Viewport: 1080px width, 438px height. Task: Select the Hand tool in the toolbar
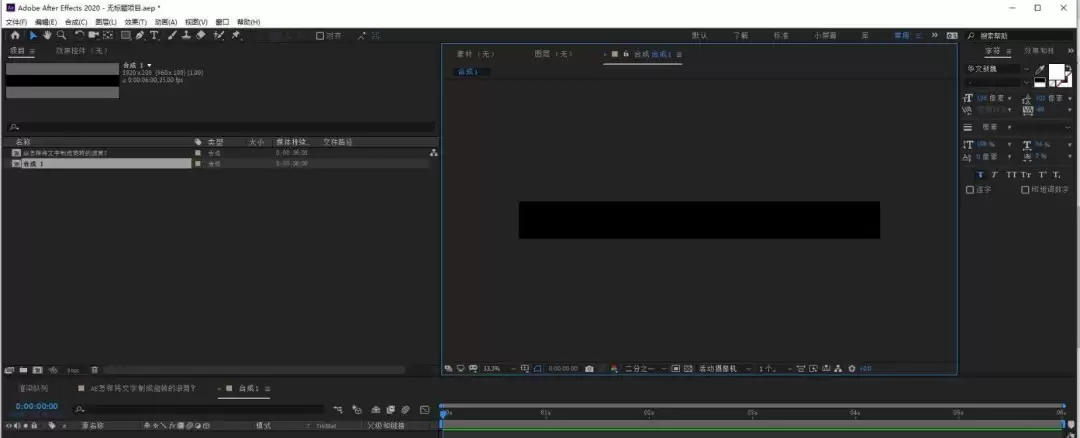coord(48,35)
